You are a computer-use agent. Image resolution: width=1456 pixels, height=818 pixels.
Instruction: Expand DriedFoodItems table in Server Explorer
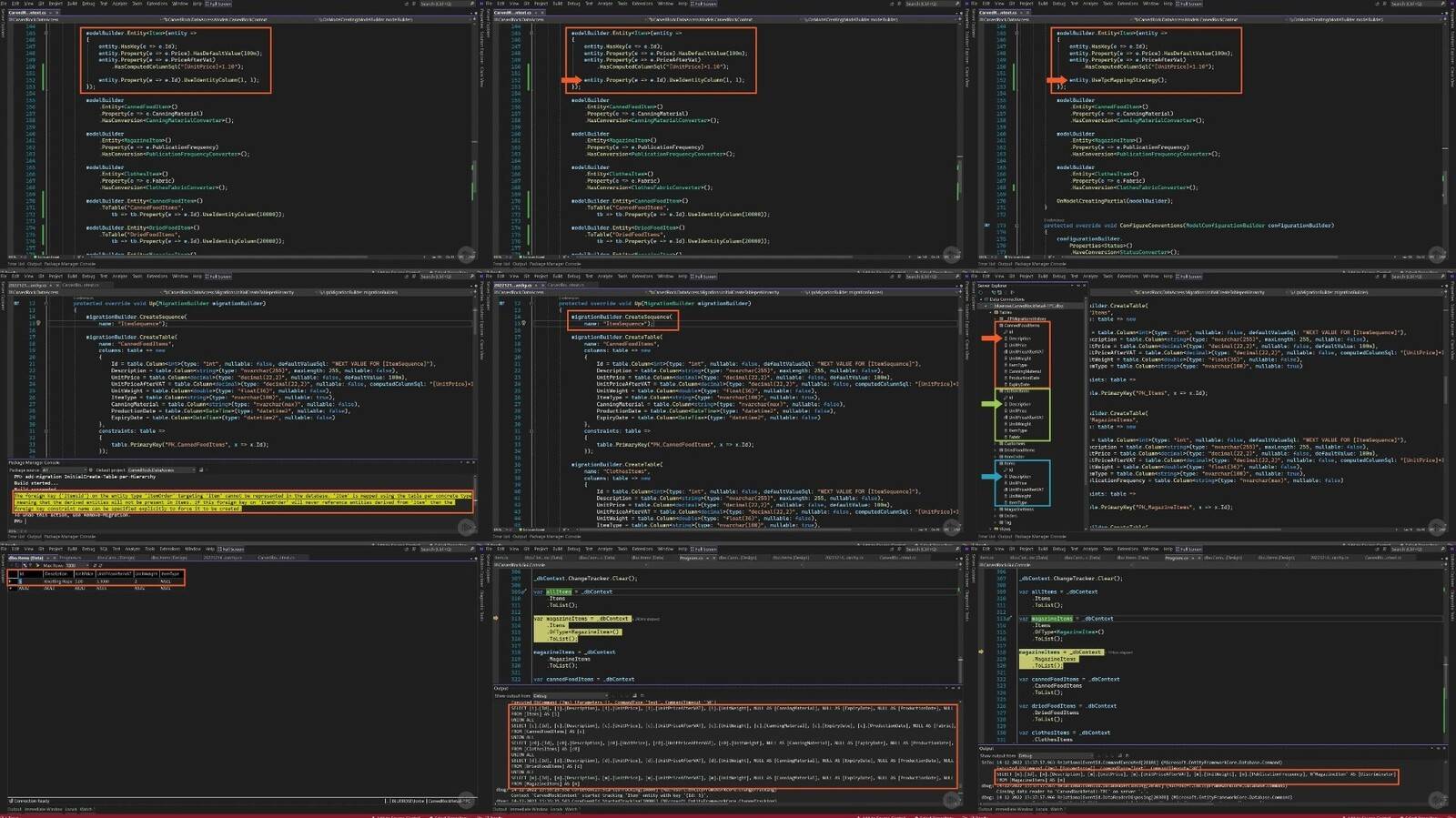(996, 450)
